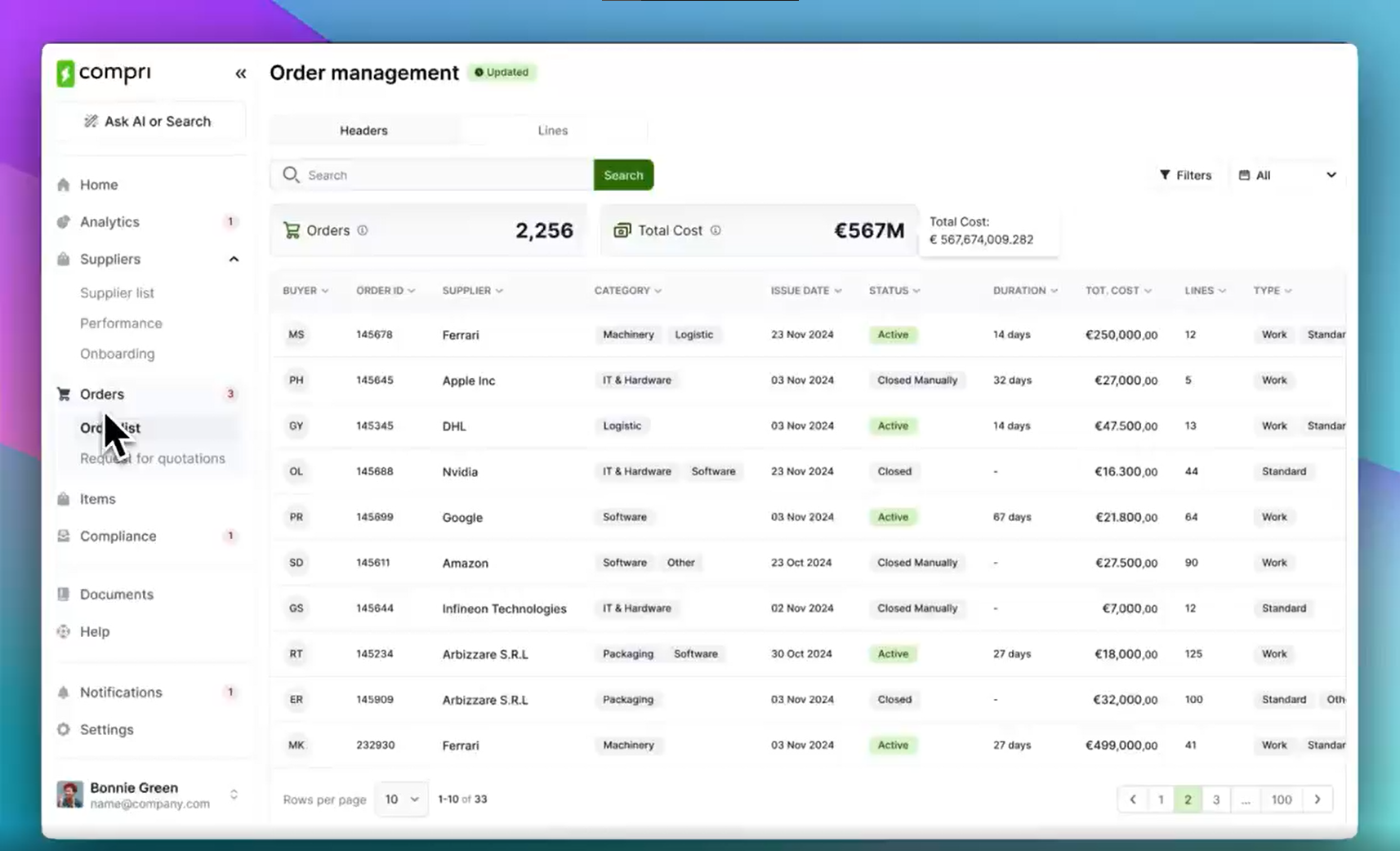Collapse the sidebar with double-chevron icon
Viewport: 1400px width, 851px height.
tap(240, 74)
